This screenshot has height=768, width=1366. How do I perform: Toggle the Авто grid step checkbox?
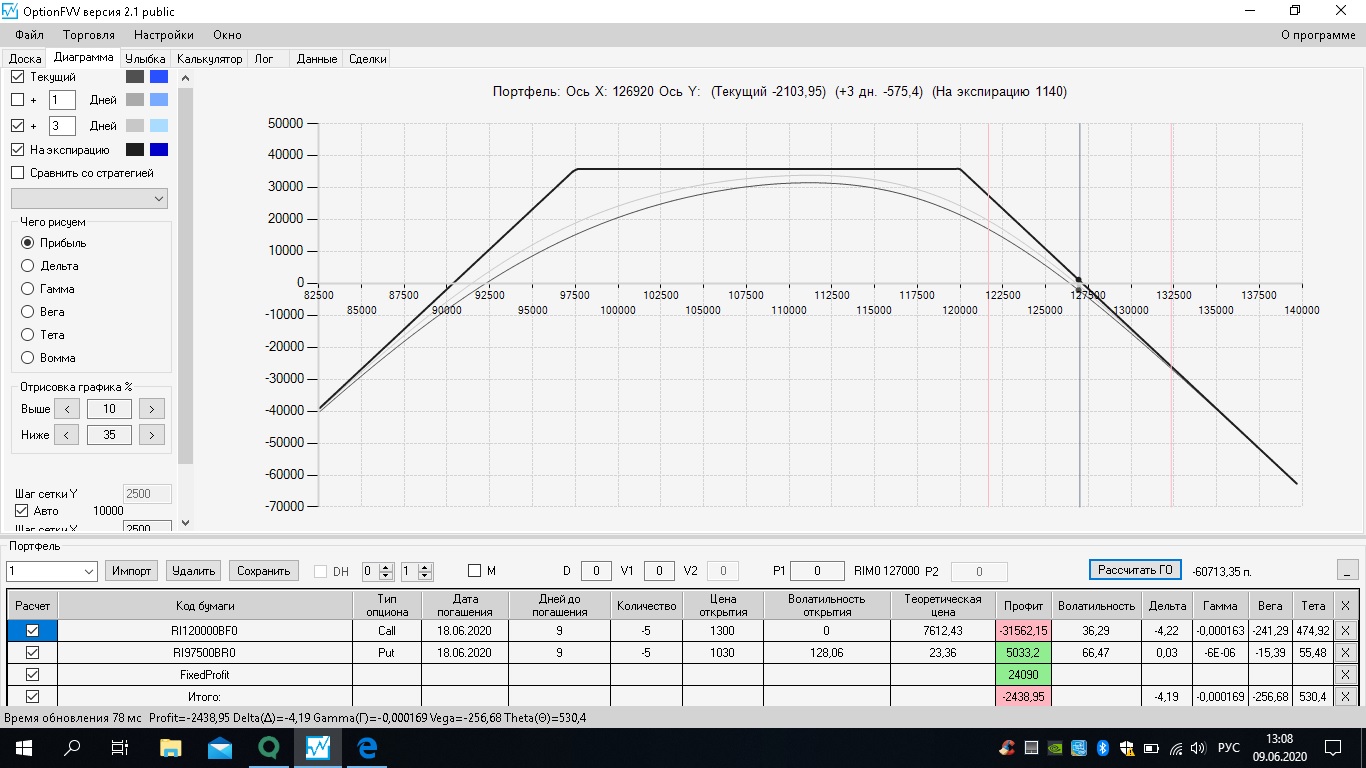pyautogui.click(x=22, y=511)
